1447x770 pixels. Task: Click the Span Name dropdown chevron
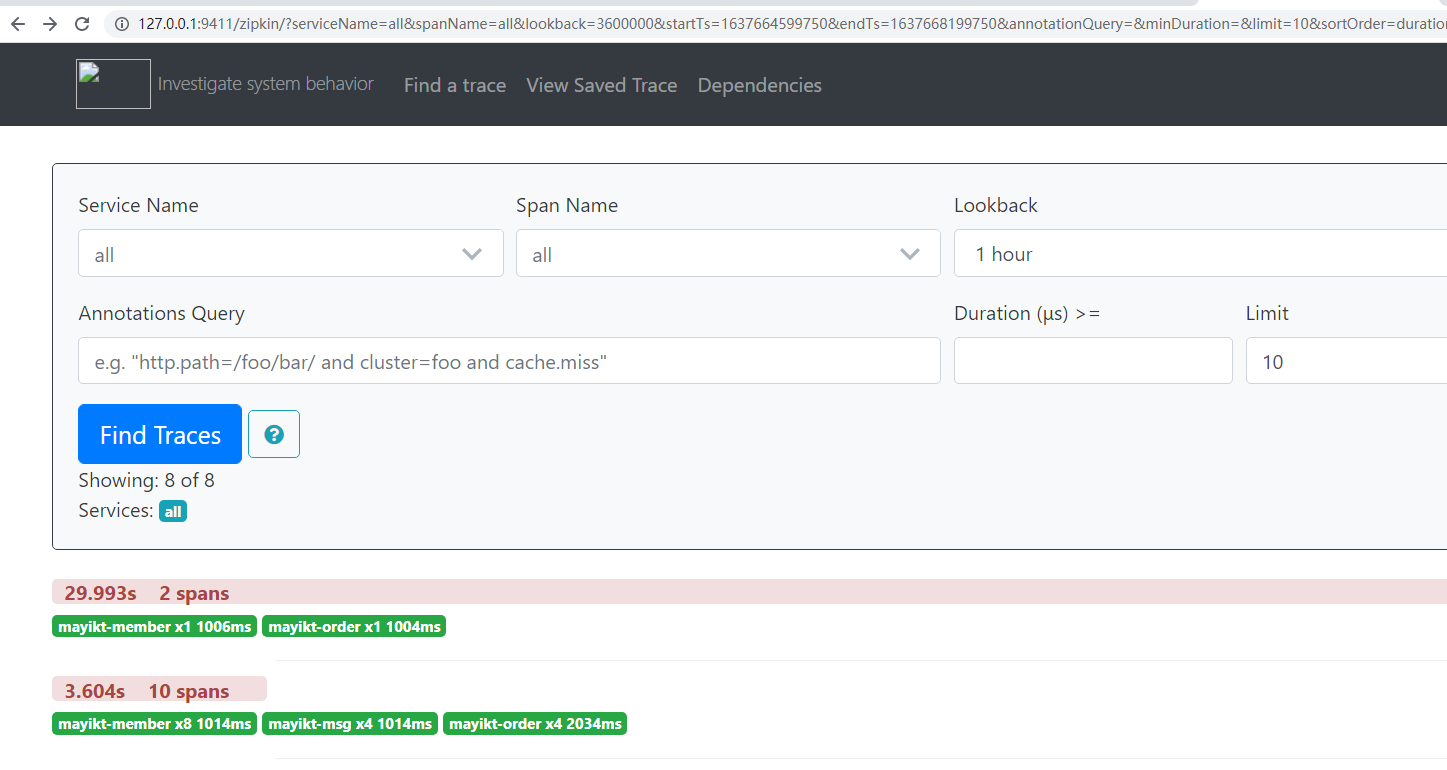(x=910, y=254)
